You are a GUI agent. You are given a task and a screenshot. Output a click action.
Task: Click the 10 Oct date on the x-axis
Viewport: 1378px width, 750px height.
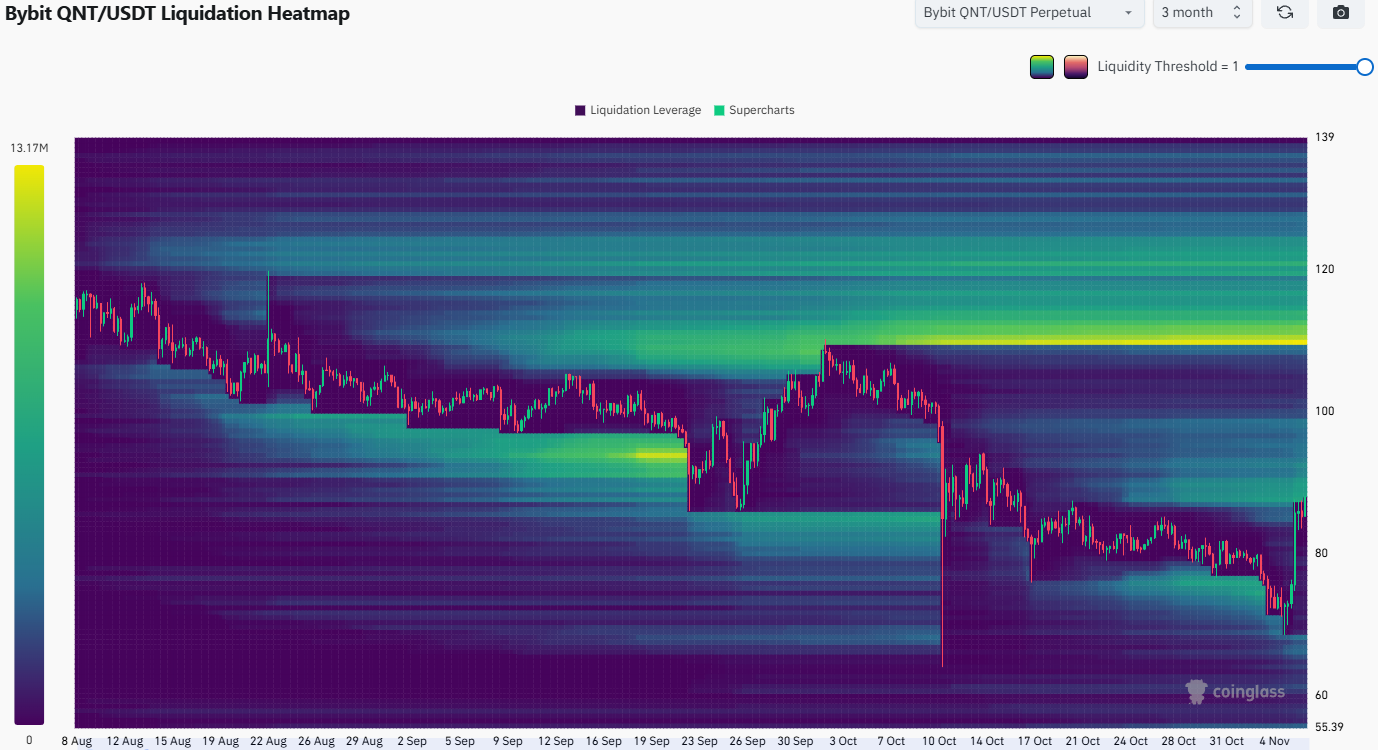938,741
